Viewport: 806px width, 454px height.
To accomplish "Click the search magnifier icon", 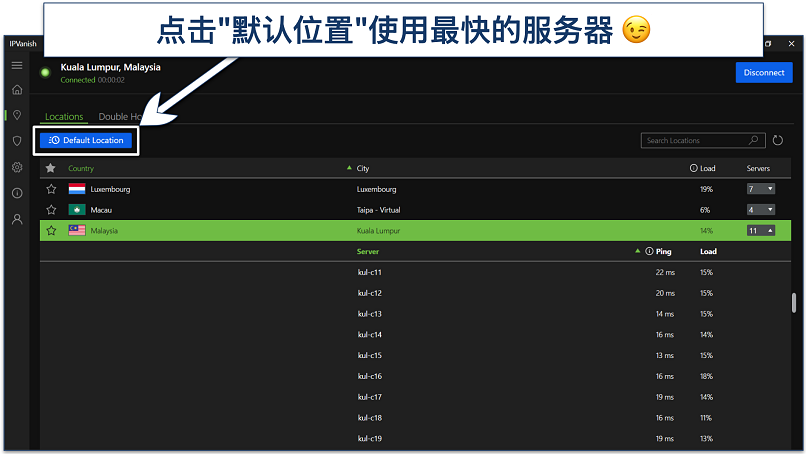I will pos(754,140).
